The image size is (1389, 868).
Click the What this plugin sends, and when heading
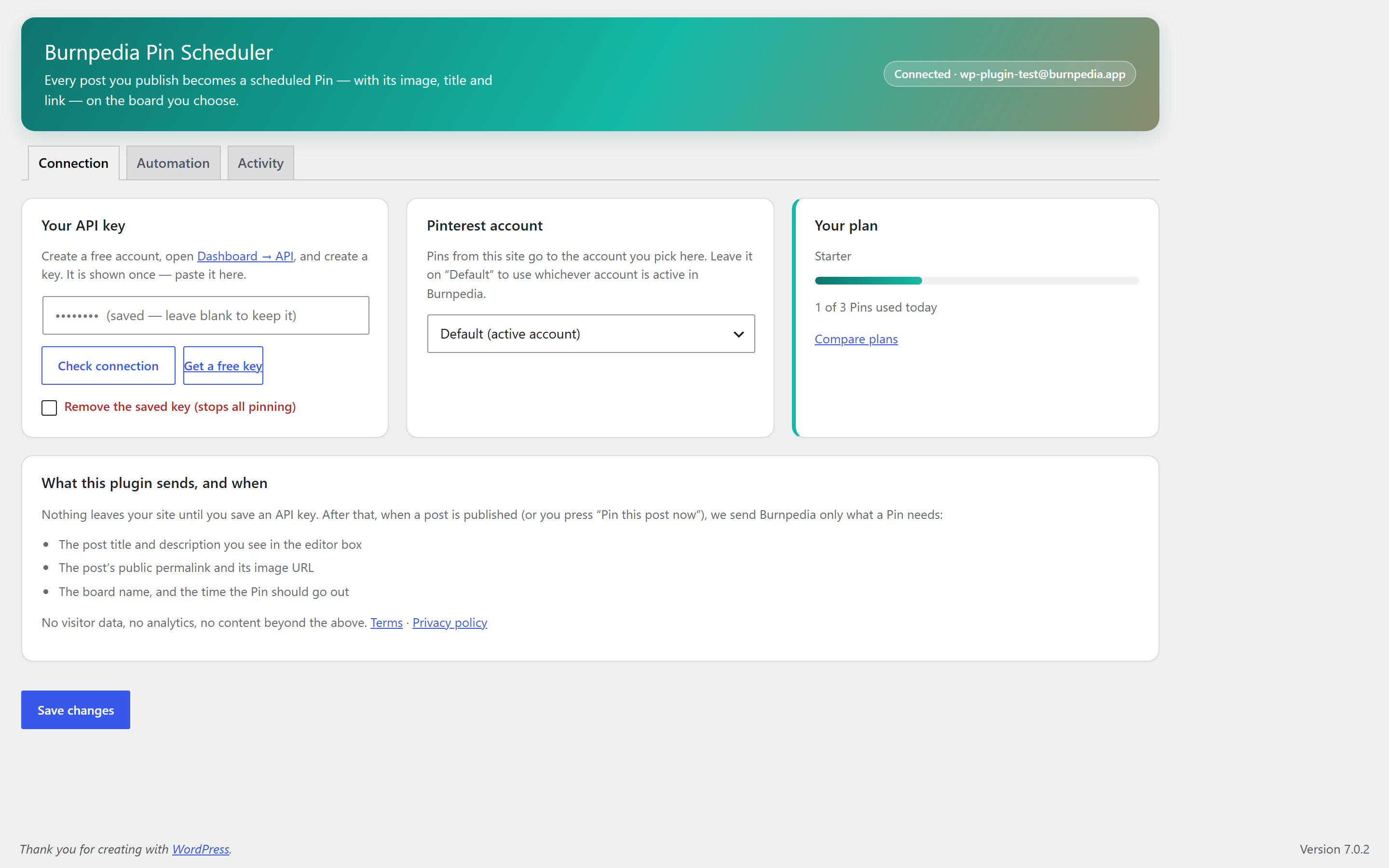click(x=154, y=483)
